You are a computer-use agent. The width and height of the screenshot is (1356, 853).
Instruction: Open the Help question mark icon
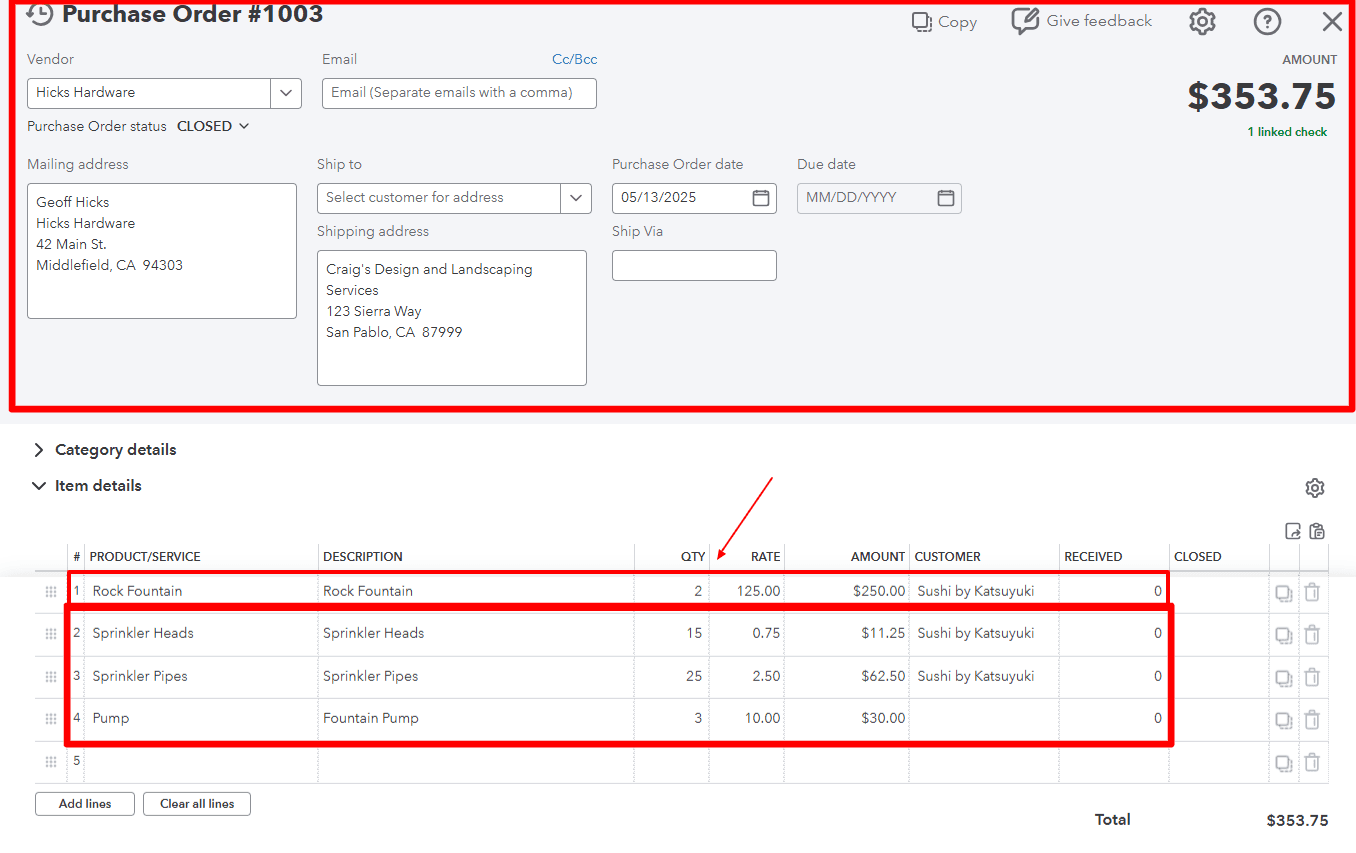point(1267,21)
